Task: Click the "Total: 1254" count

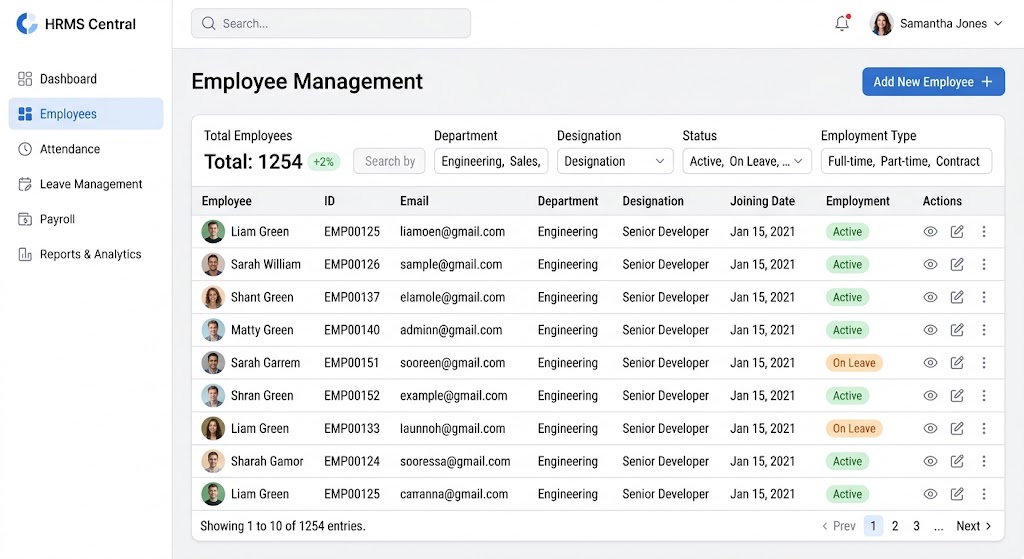Action: pos(253,161)
